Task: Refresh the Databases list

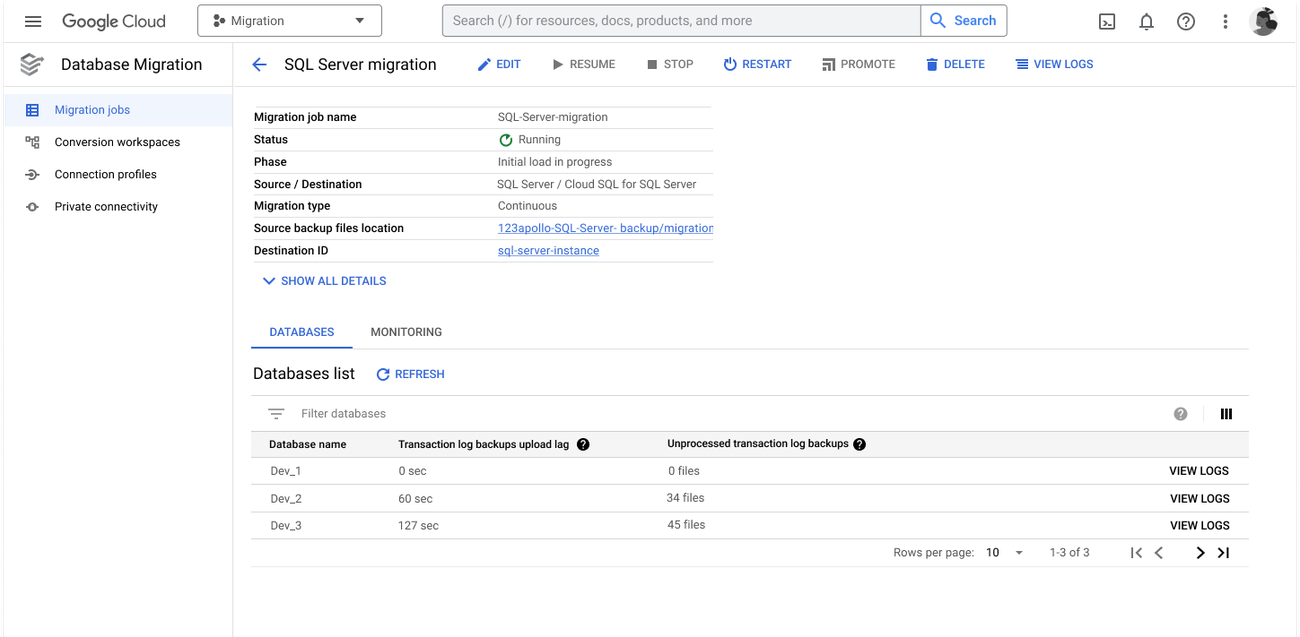Action: 410,374
